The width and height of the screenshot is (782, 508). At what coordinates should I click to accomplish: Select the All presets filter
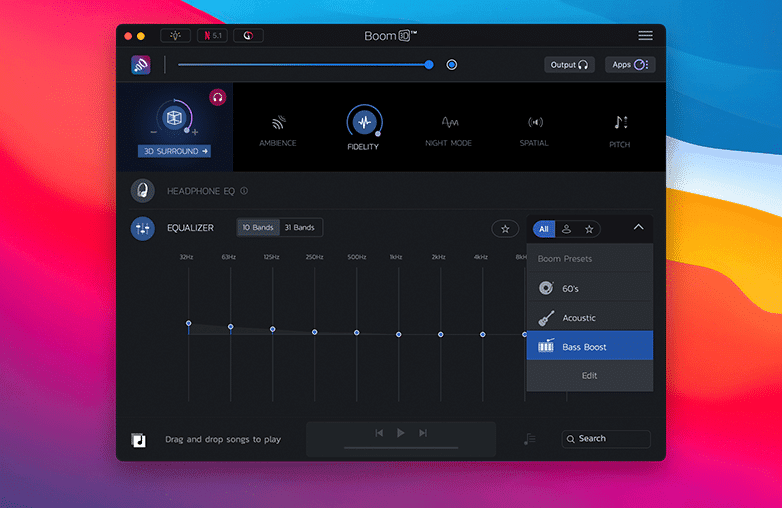coord(544,229)
